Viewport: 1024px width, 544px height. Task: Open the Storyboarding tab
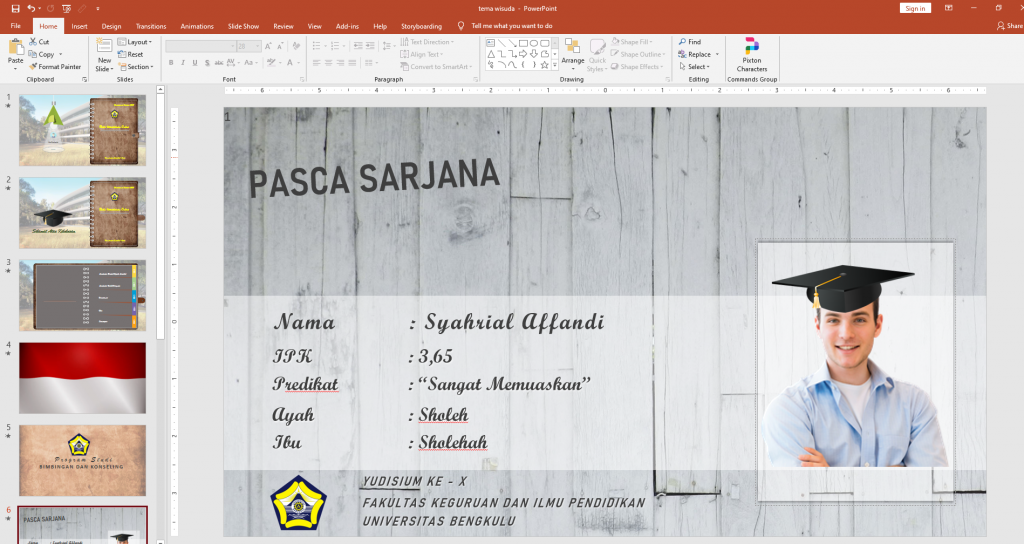tap(421, 26)
